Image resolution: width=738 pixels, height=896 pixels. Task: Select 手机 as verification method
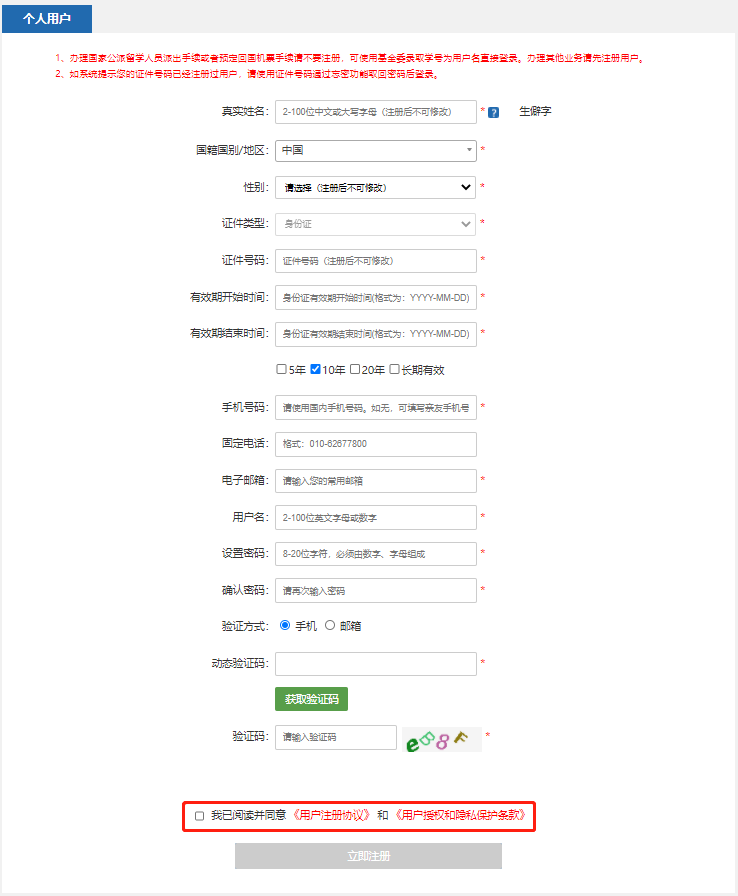pos(285,625)
